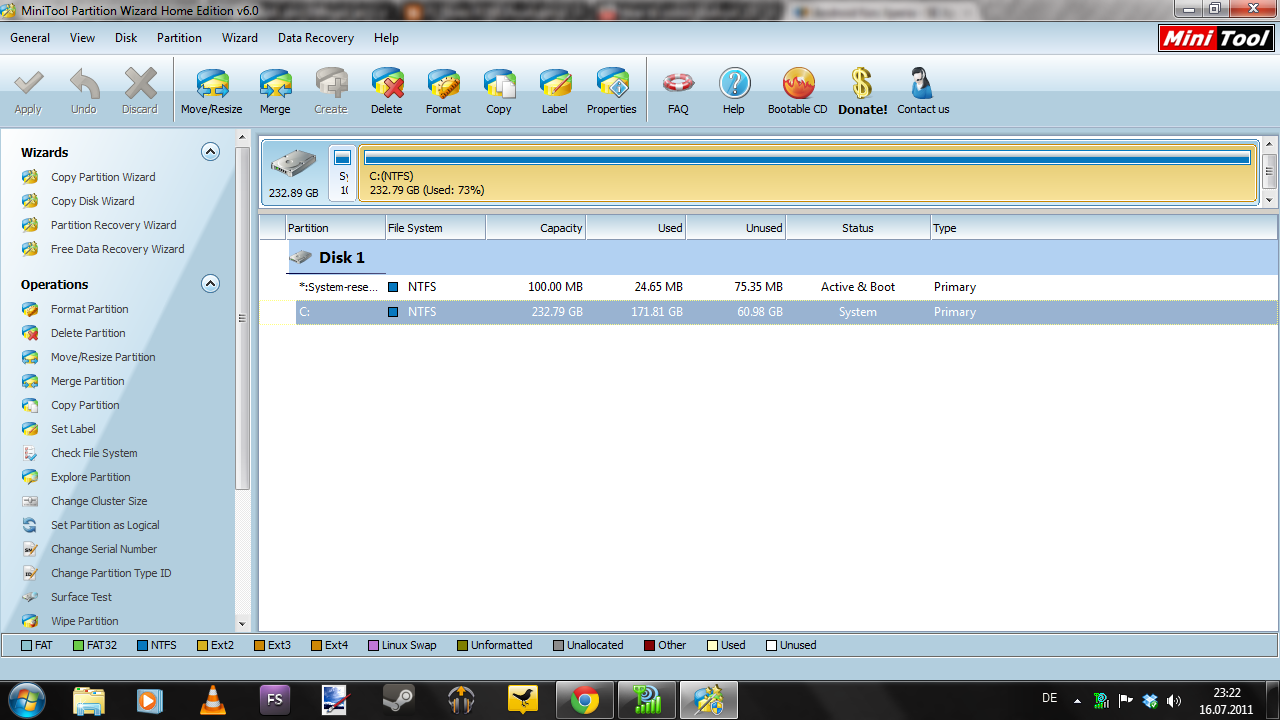1280x720 pixels.
Task: Click Format Partition in Operations
Action: (x=90, y=309)
